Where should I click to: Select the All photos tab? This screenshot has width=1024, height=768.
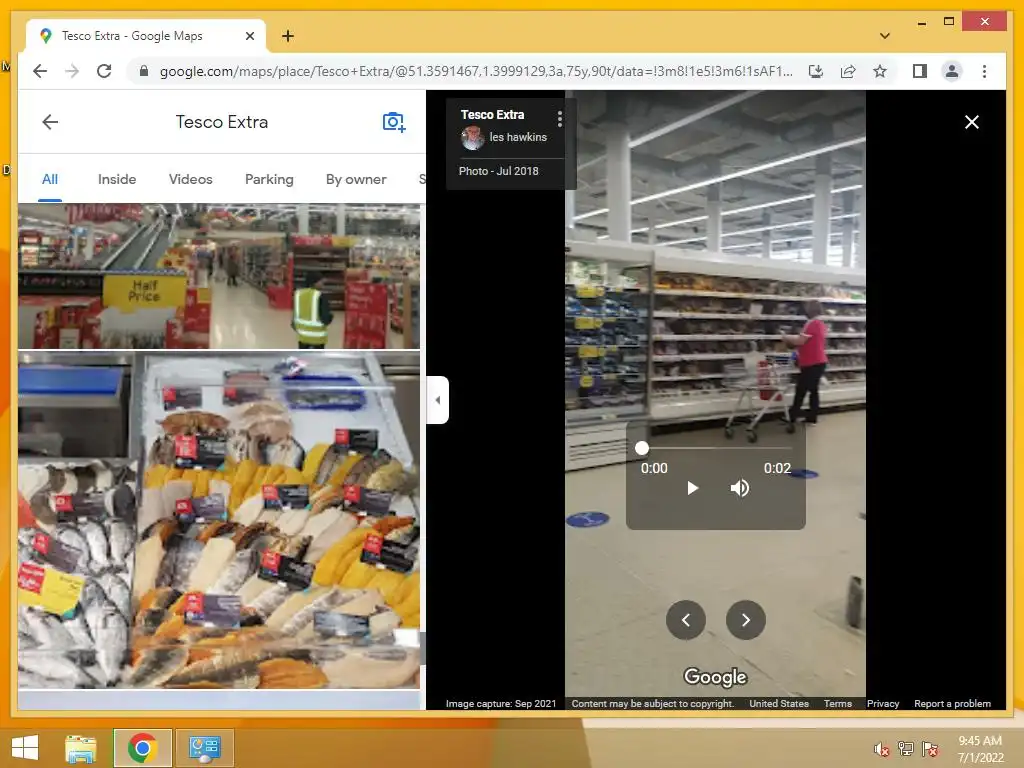point(50,180)
